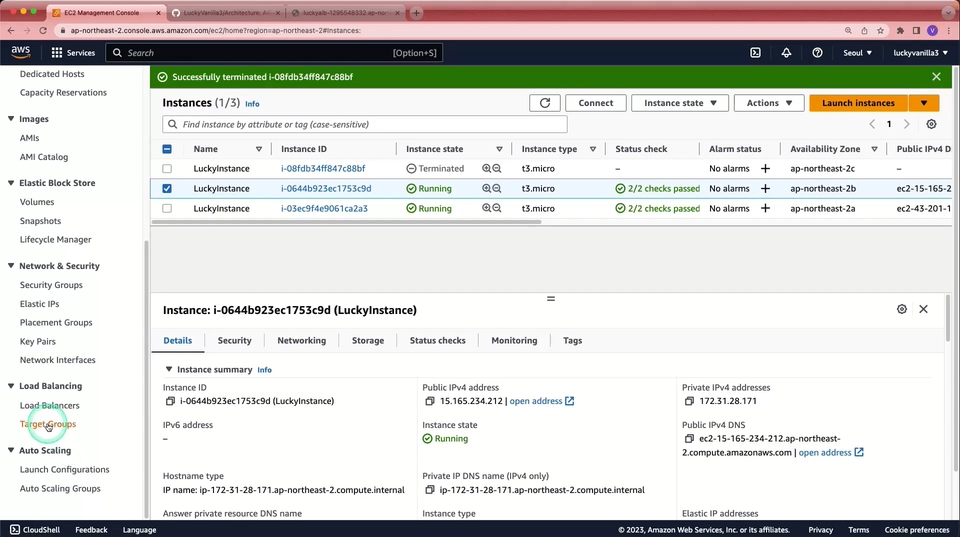Switch to the Storage tab
The height and width of the screenshot is (537, 960).
[368, 340]
